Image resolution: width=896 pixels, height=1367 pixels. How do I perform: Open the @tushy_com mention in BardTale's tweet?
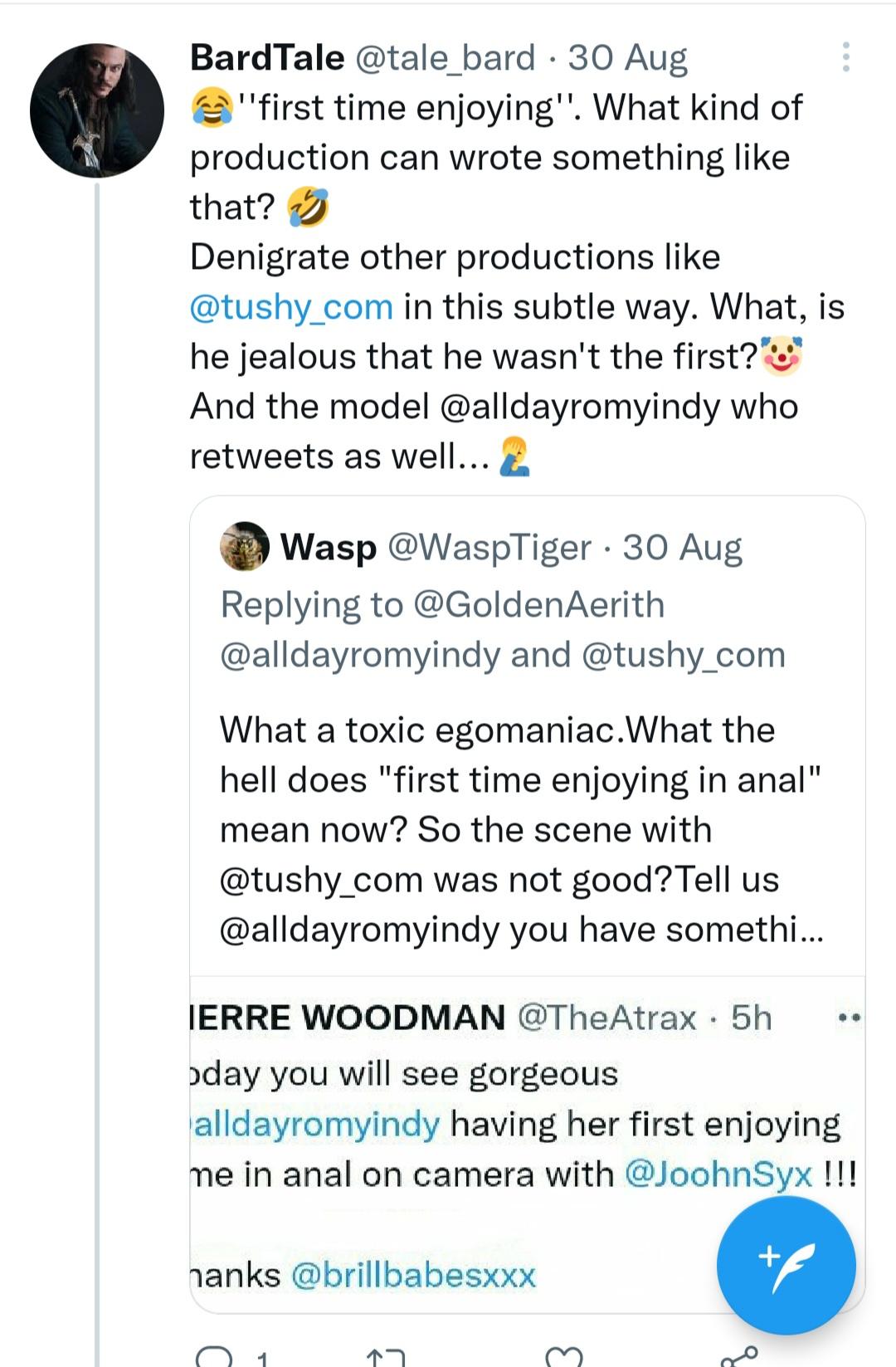tap(291, 307)
